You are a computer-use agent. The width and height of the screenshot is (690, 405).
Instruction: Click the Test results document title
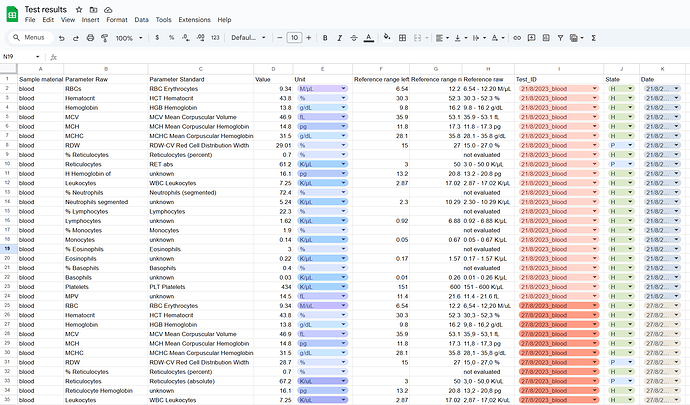click(46, 9)
